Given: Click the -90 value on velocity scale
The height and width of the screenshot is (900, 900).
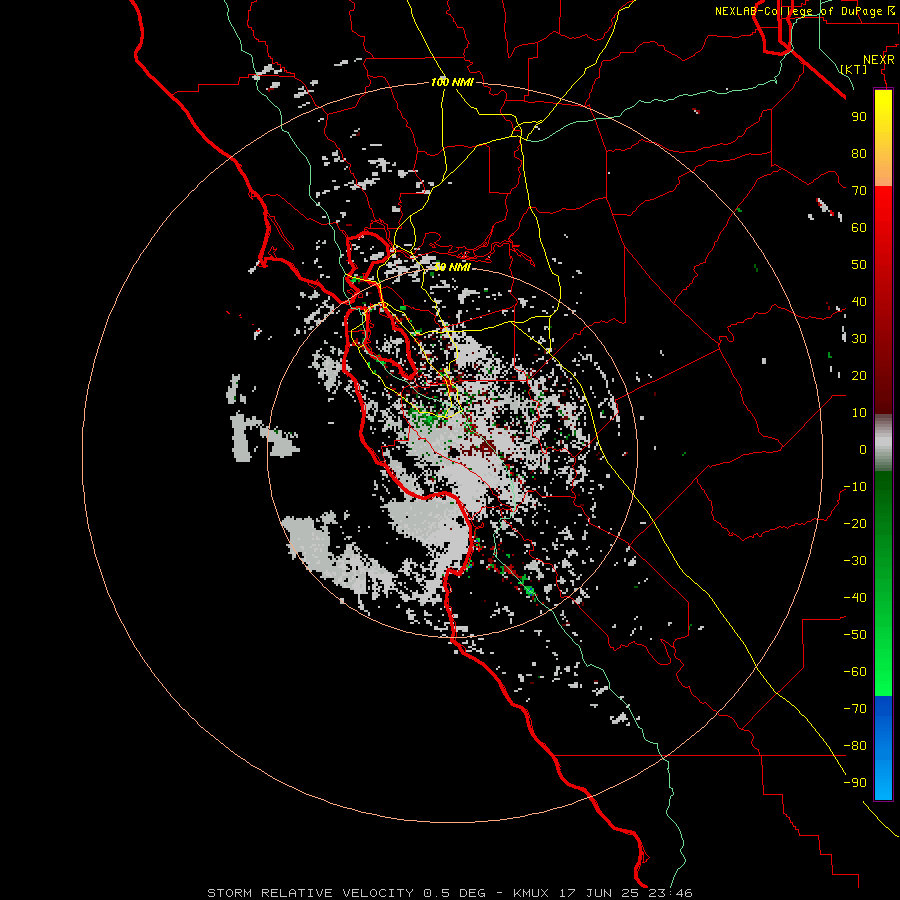Looking at the screenshot, I should pos(855,783).
